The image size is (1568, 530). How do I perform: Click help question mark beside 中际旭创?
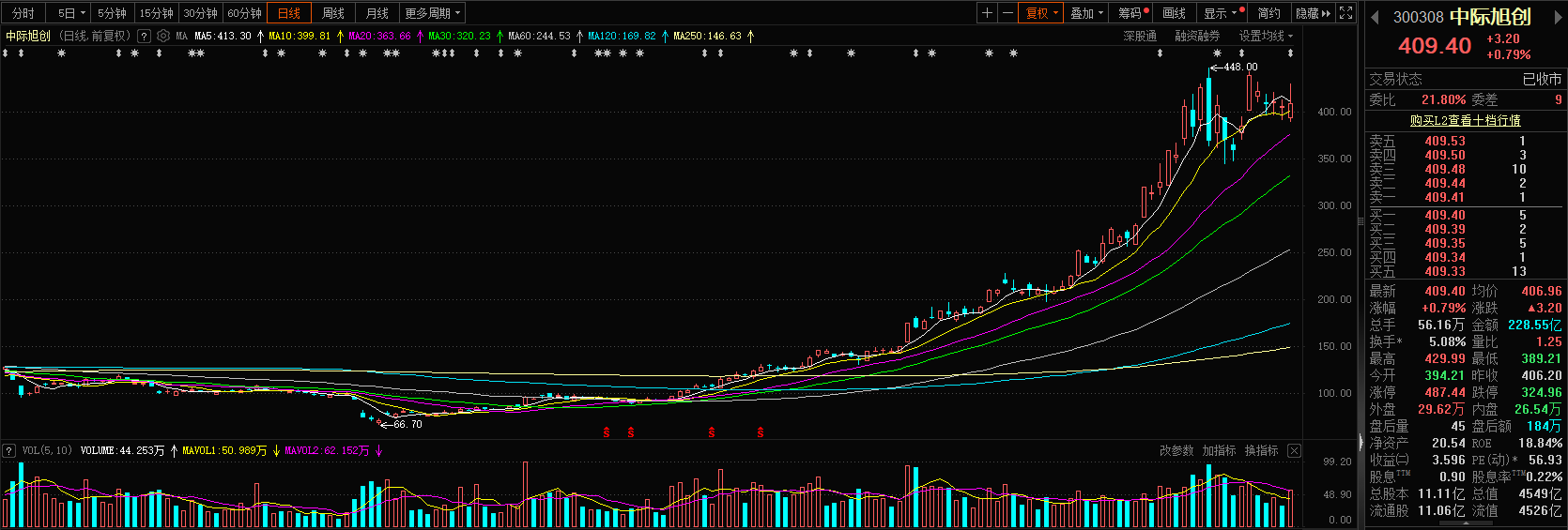[144, 36]
